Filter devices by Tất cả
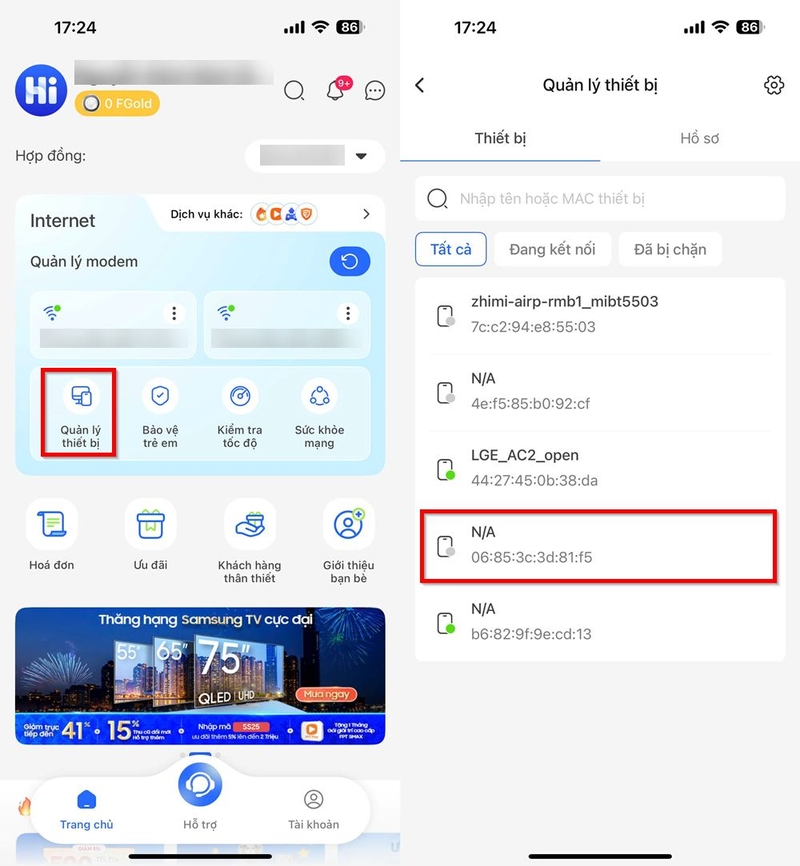The height and width of the screenshot is (866, 800). (x=451, y=249)
